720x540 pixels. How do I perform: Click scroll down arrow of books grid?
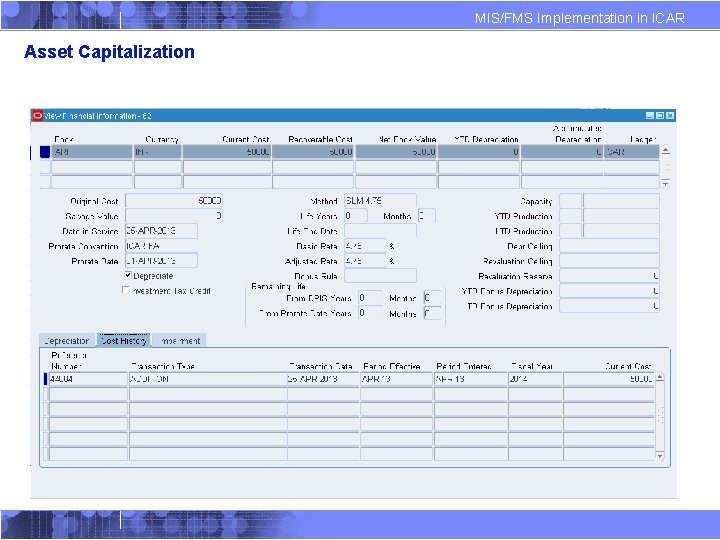[x=666, y=184]
